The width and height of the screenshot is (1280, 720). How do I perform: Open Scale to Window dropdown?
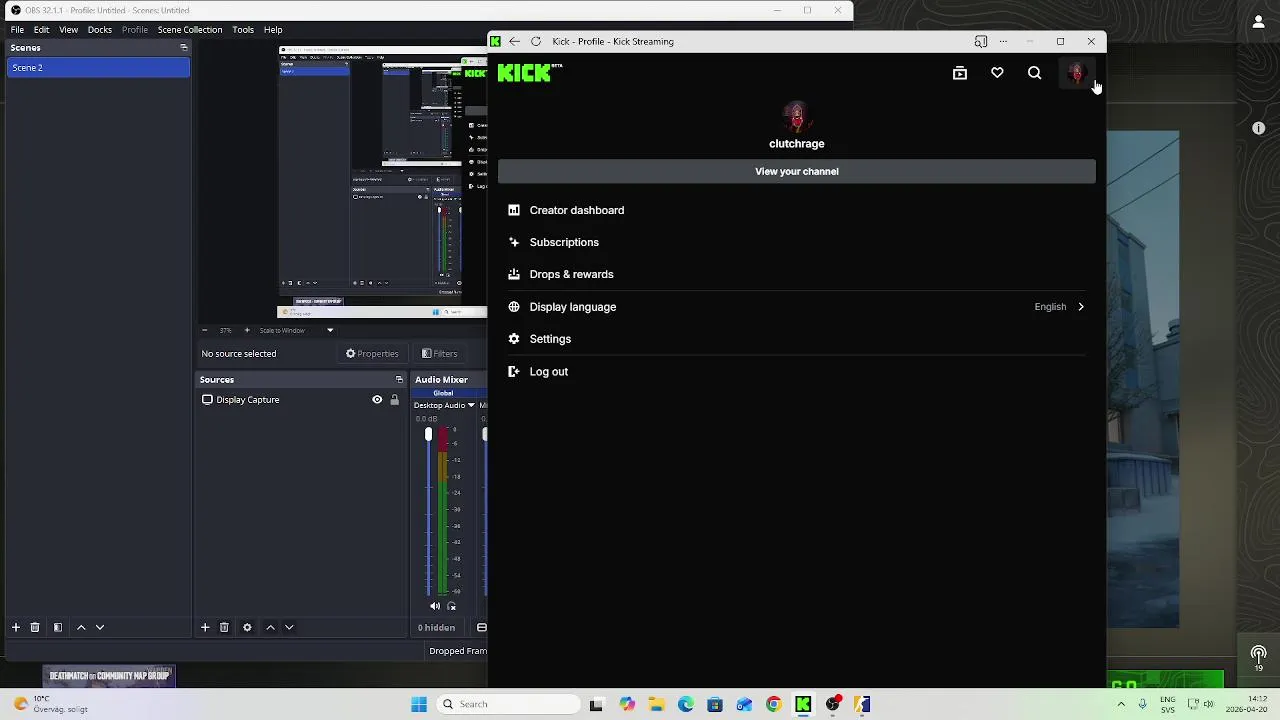pyautogui.click(x=297, y=330)
